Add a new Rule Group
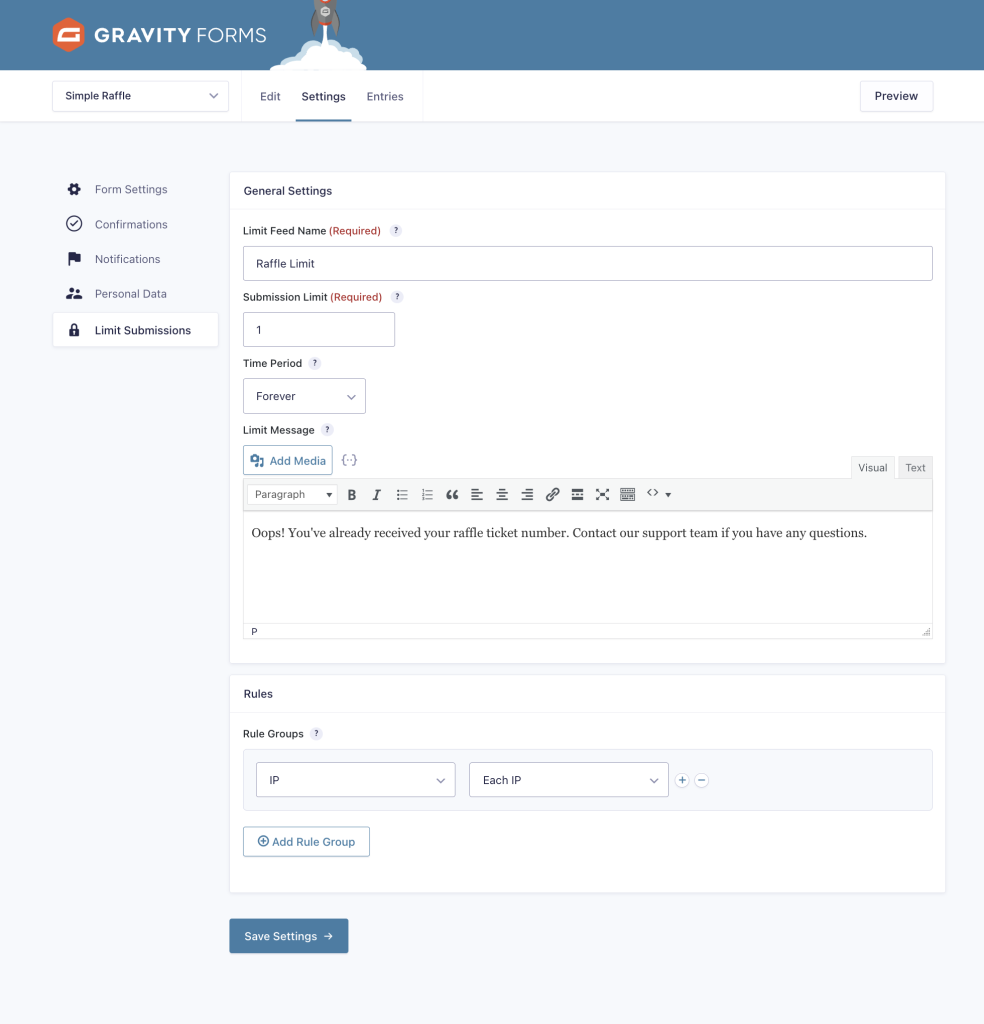The image size is (984, 1024). (x=306, y=841)
